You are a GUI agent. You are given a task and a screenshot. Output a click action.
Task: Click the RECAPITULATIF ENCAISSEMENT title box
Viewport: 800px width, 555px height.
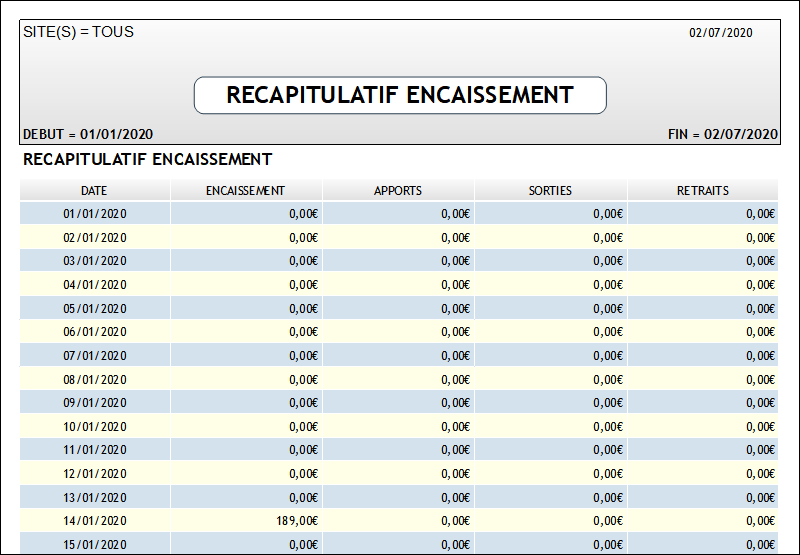click(400, 95)
